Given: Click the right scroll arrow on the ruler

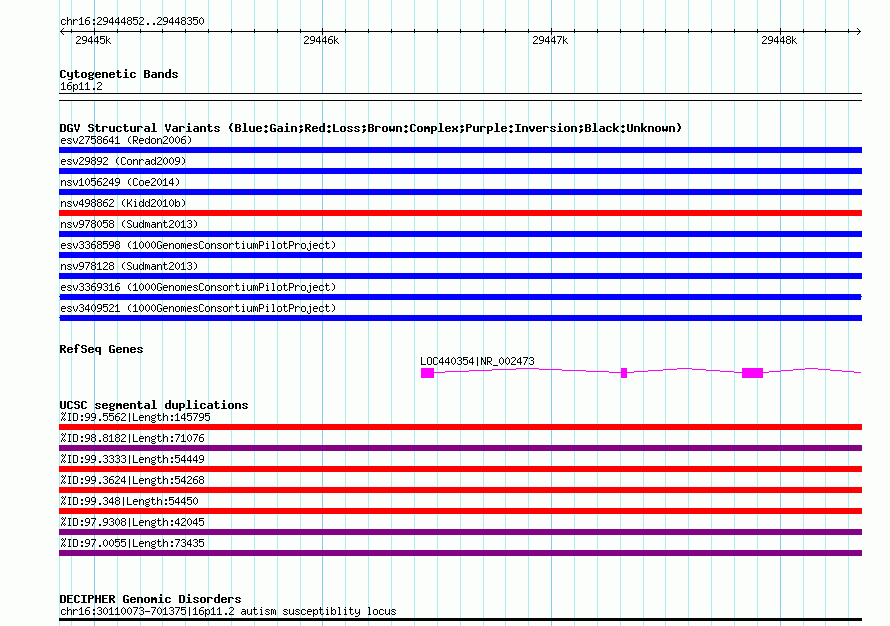Looking at the screenshot, I should coord(858,31).
